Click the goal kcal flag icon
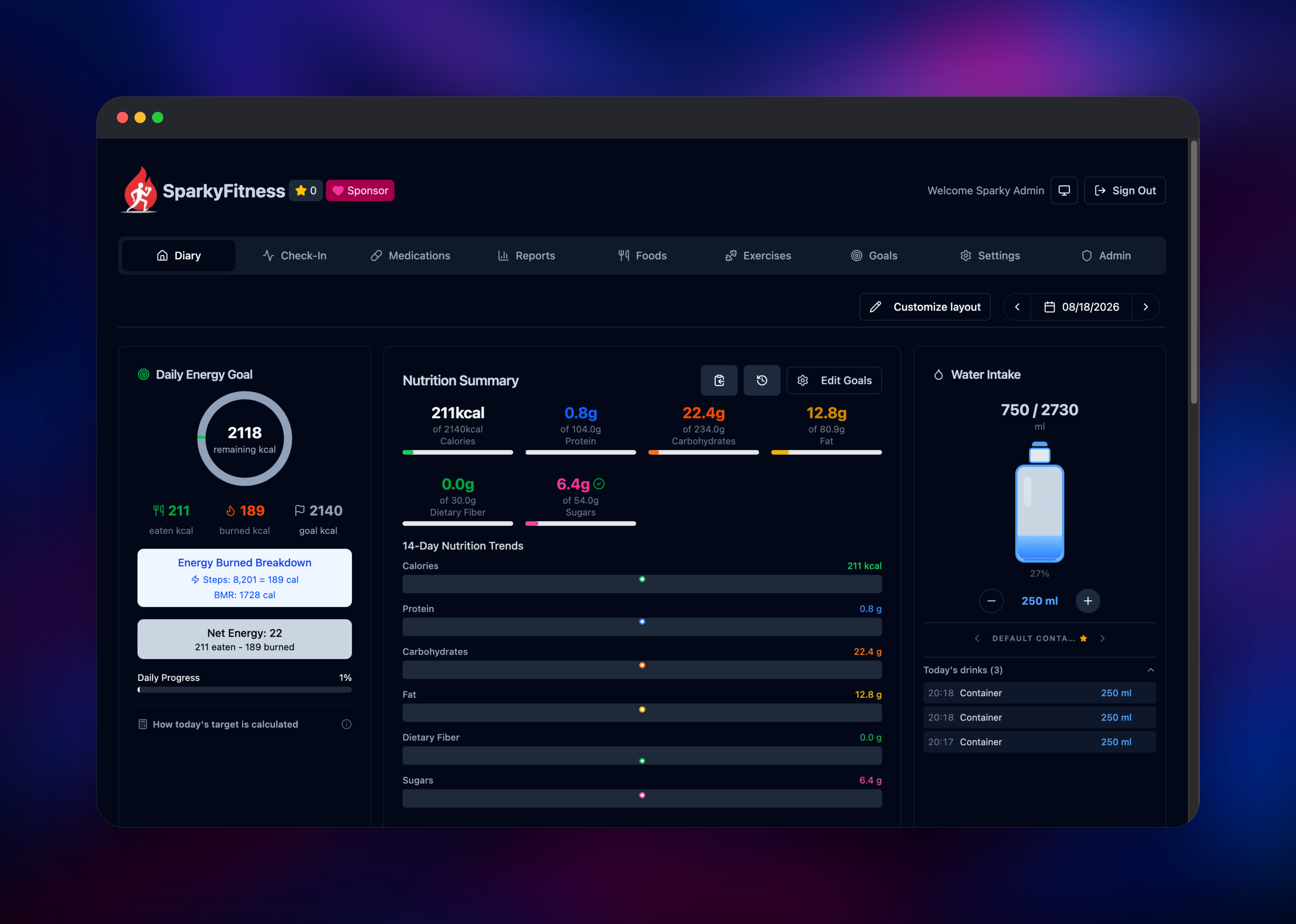This screenshot has width=1296, height=924. click(x=300, y=510)
